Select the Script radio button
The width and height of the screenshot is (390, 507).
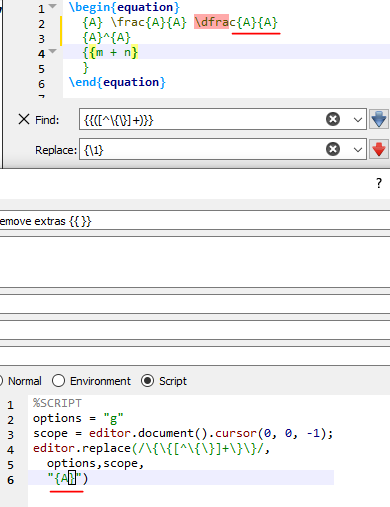click(x=147, y=381)
